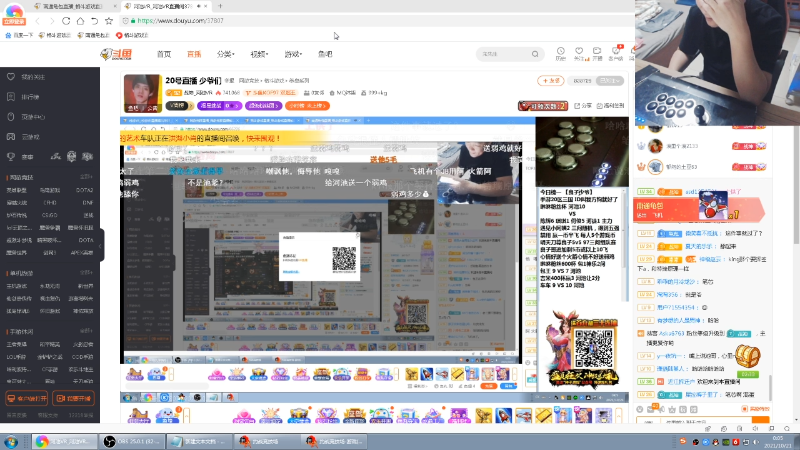Click the orange hourly-rank pill button
The width and height of the screenshot is (800, 450).
tap(307, 106)
